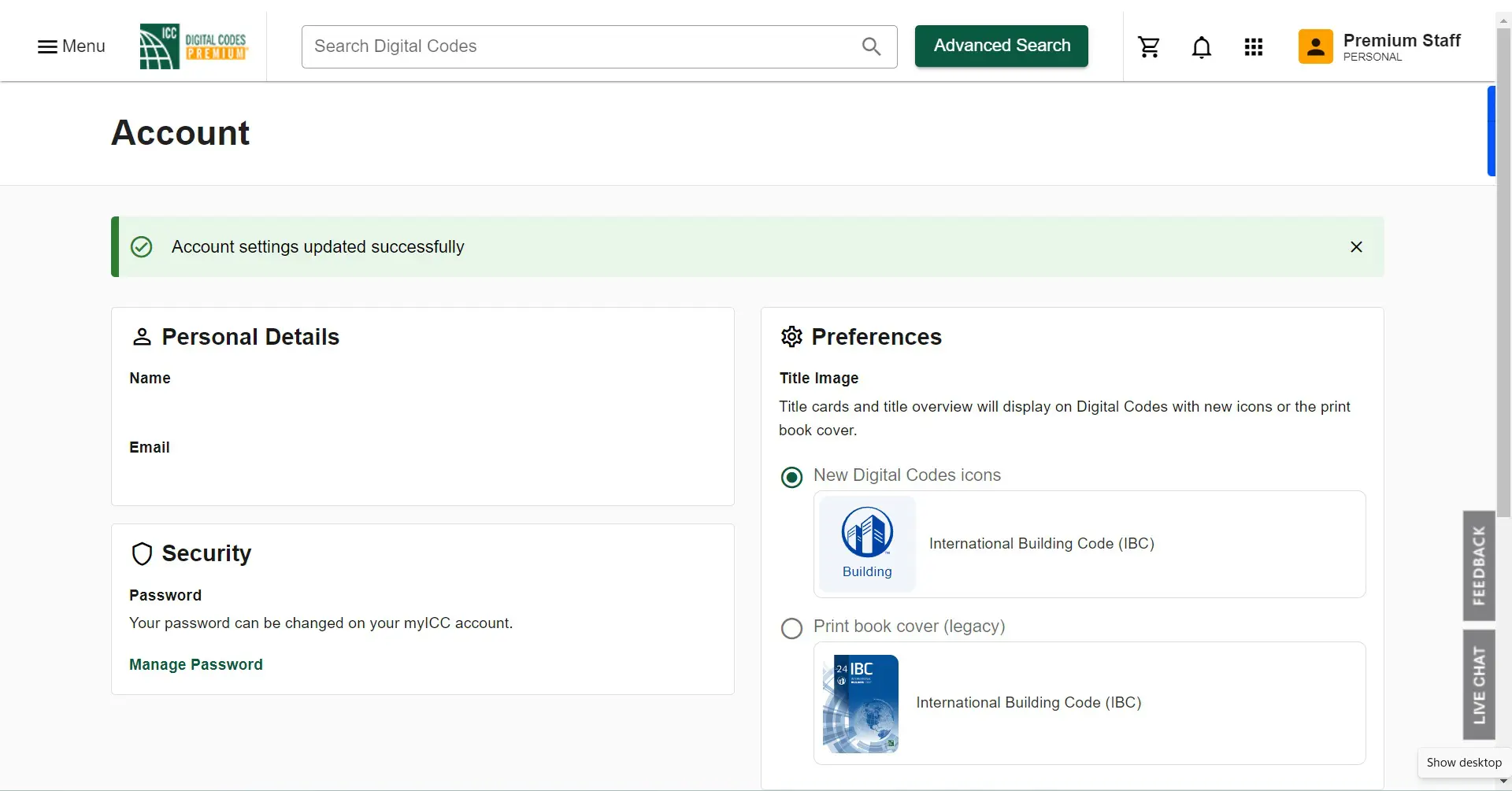Screen dimensions: 1512x791
Task: Click the scrollbar down arrow
Action: click(1503, 782)
